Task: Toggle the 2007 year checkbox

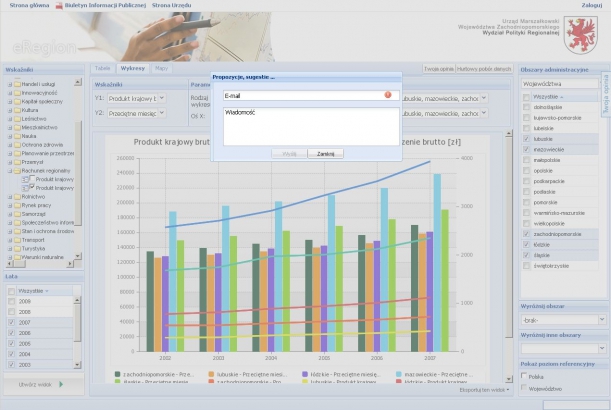Action: [11, 322]
